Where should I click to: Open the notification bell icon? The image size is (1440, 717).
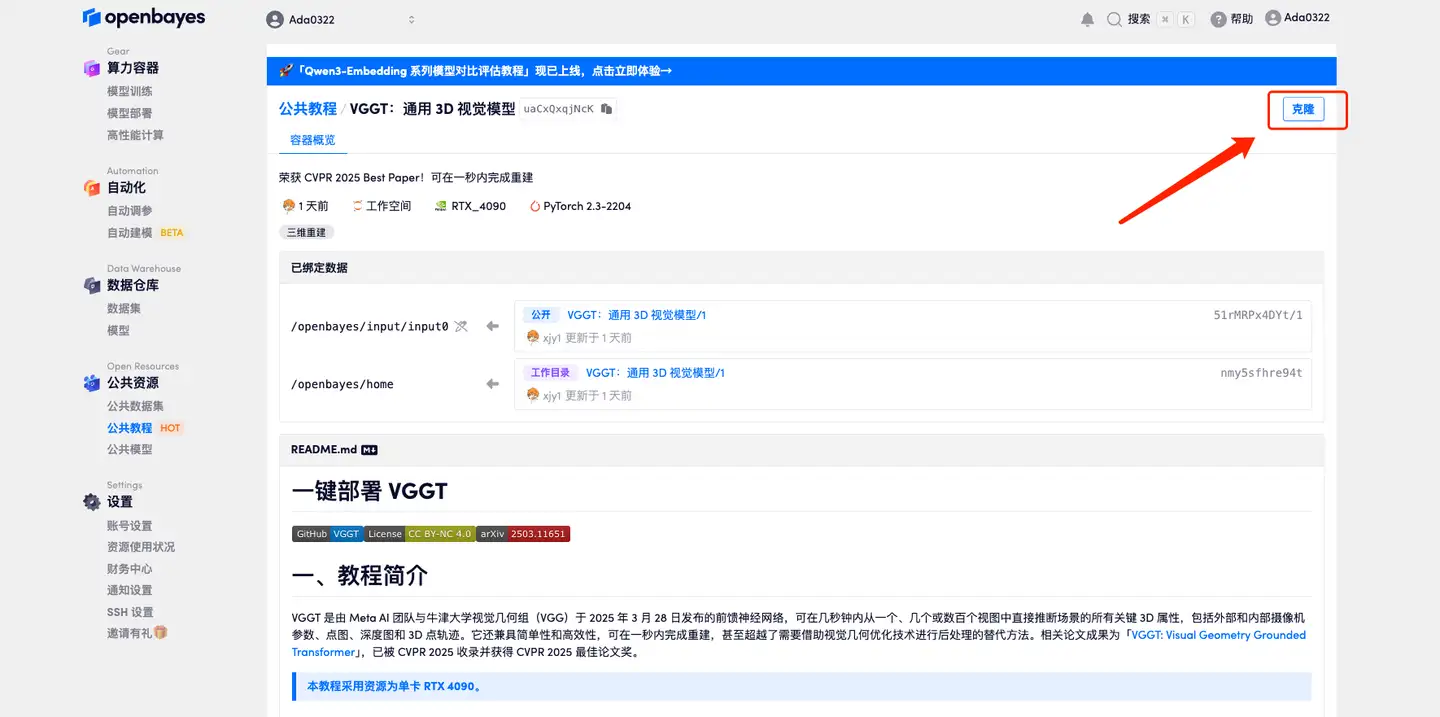click(x=1088, y=19)
